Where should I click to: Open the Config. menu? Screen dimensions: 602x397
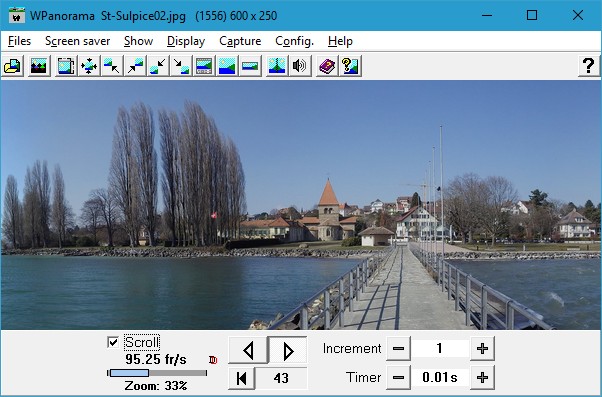[x=294, y=41]
